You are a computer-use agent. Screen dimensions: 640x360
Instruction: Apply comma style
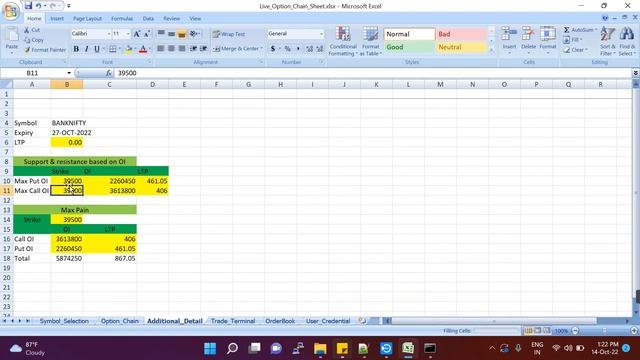[298, 49]
